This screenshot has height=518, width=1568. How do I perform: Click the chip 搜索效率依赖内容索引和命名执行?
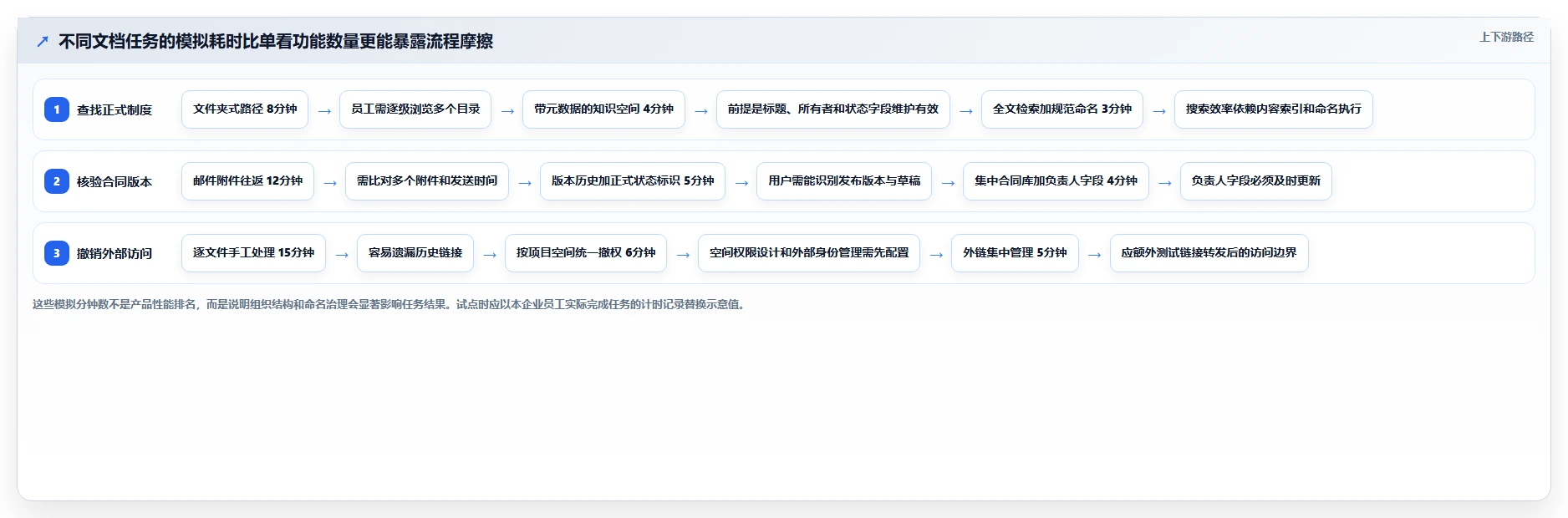1274,109
